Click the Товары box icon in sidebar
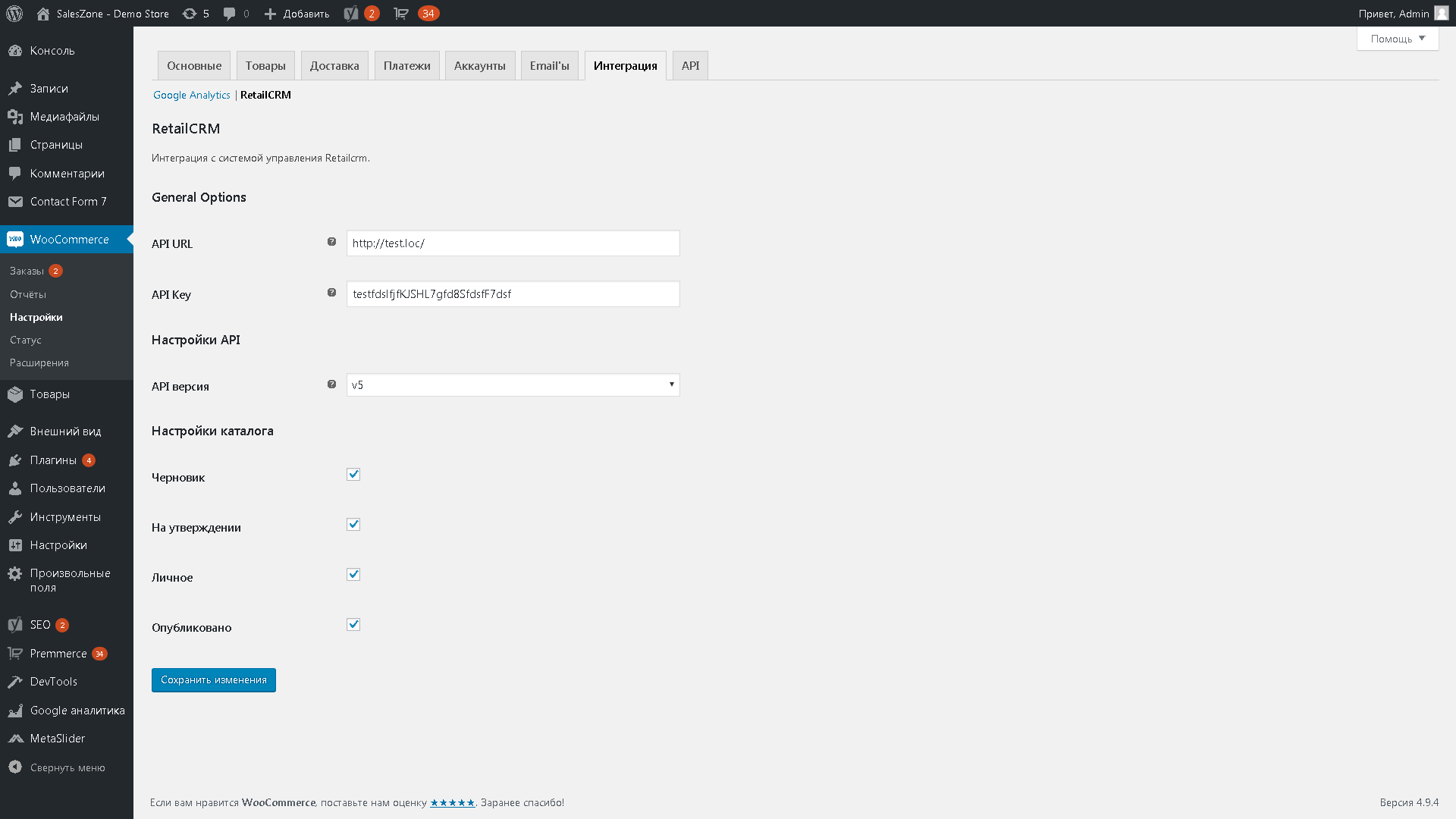The width and height of the screenshot is (1456, 819). tap(15, 394)
